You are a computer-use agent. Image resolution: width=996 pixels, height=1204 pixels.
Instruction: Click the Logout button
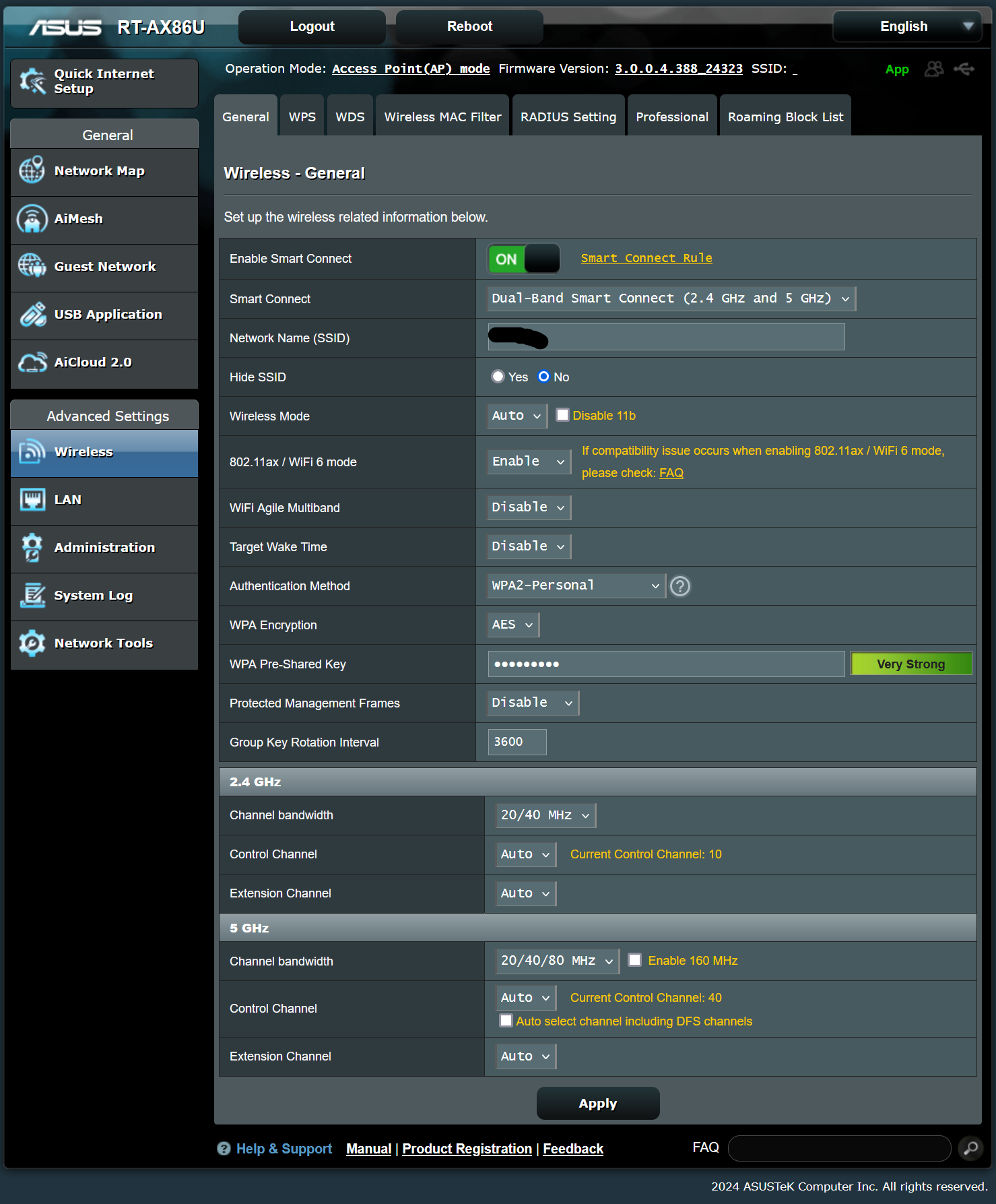[312, 26]
